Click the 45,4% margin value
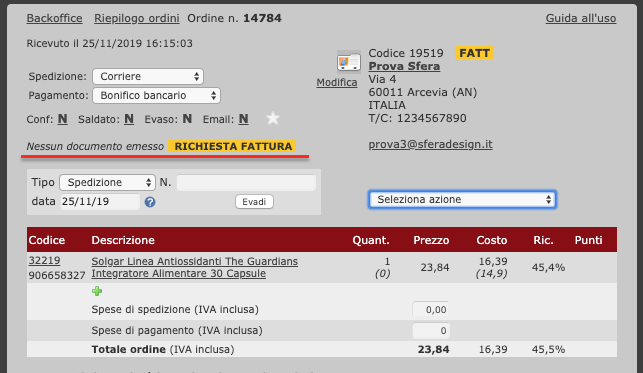The height and width of the screenshot is (373, 643). pos(548,268)
